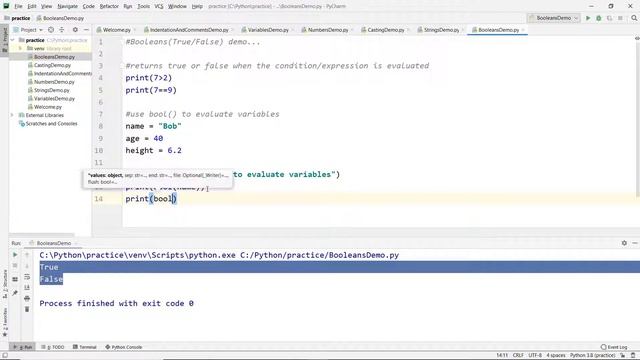Click the restore layout icon in the Run panel
Viewport: 640px width, 360px height.
coord(15,279)
